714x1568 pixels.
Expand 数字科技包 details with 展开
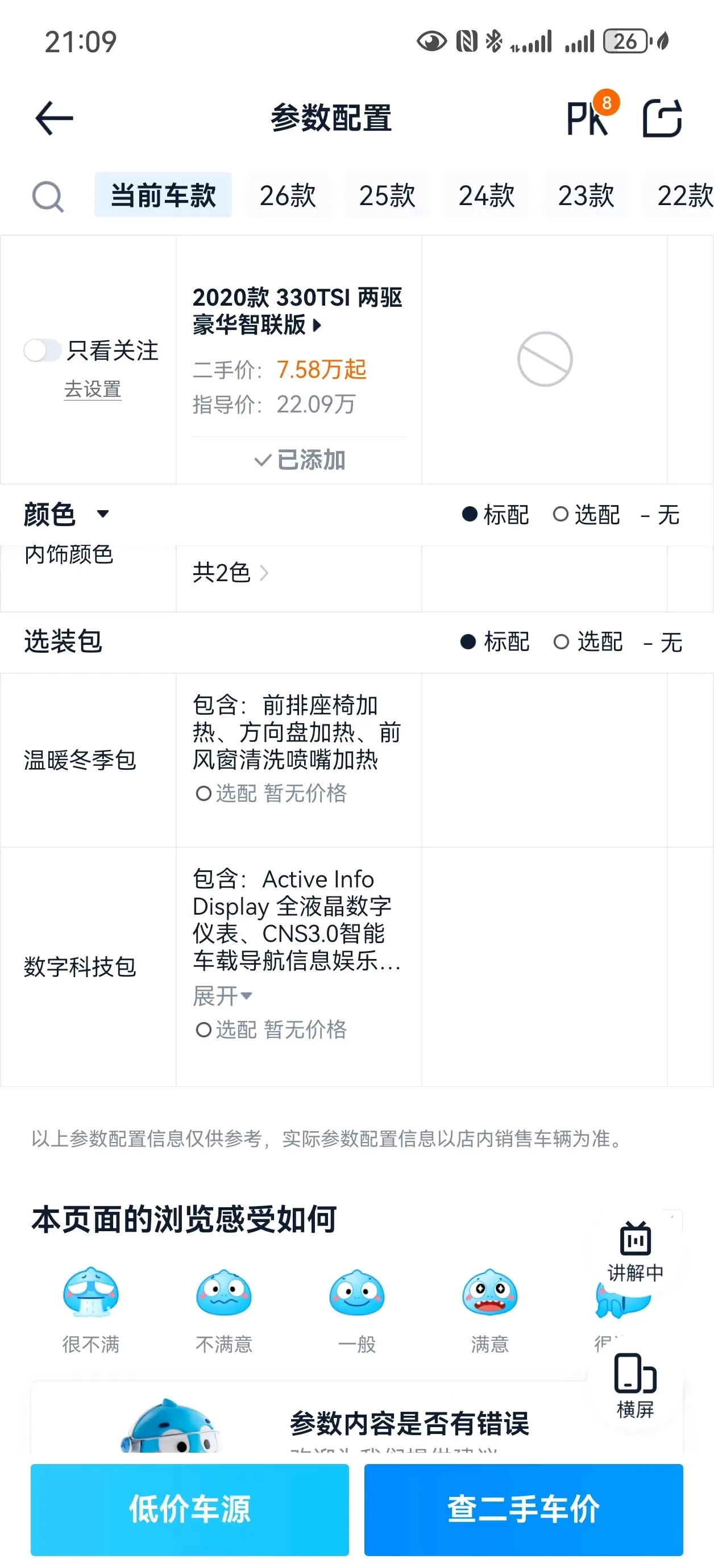[x=222, y=996]
